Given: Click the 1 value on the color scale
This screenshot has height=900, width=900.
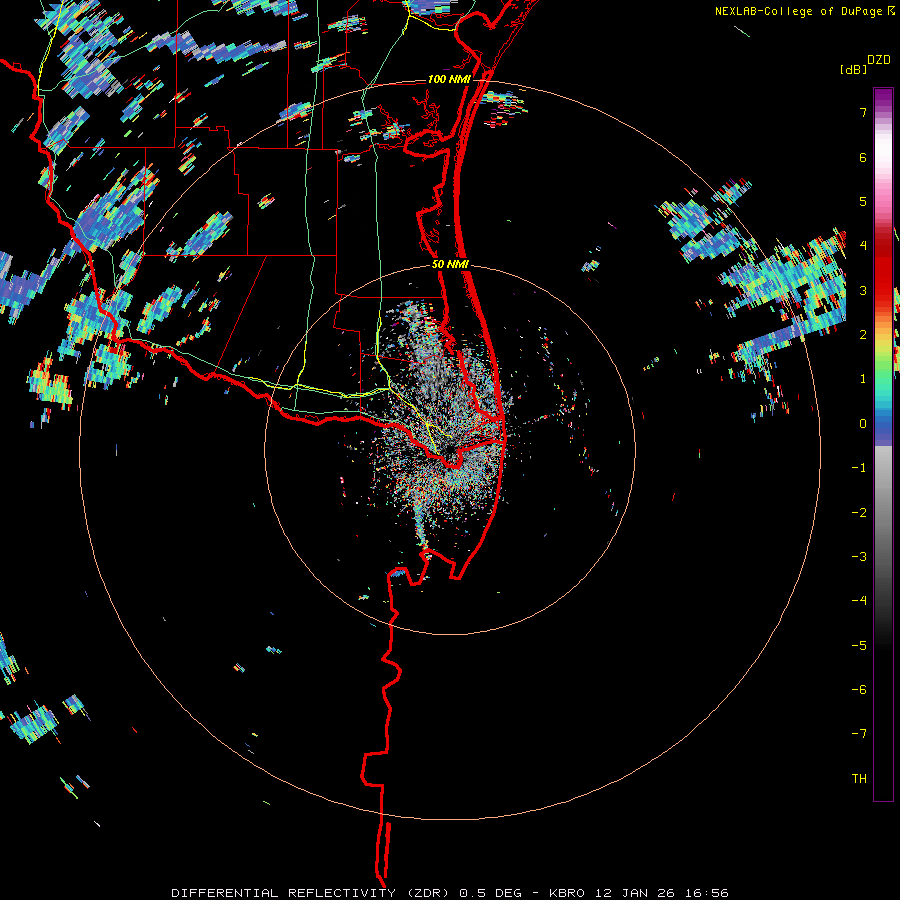Looking at the screenshot, I should click(x=863, y=379).
